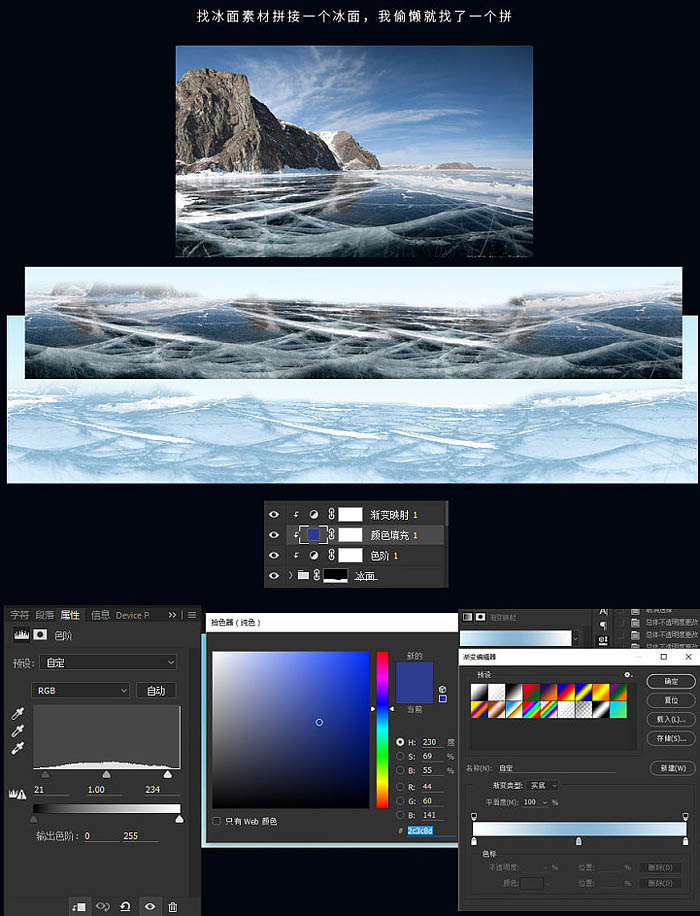This screenshot has width=700, height=916.
Task: Click the gradient map icon in gradient properties
Action: (x=467, y=617)
